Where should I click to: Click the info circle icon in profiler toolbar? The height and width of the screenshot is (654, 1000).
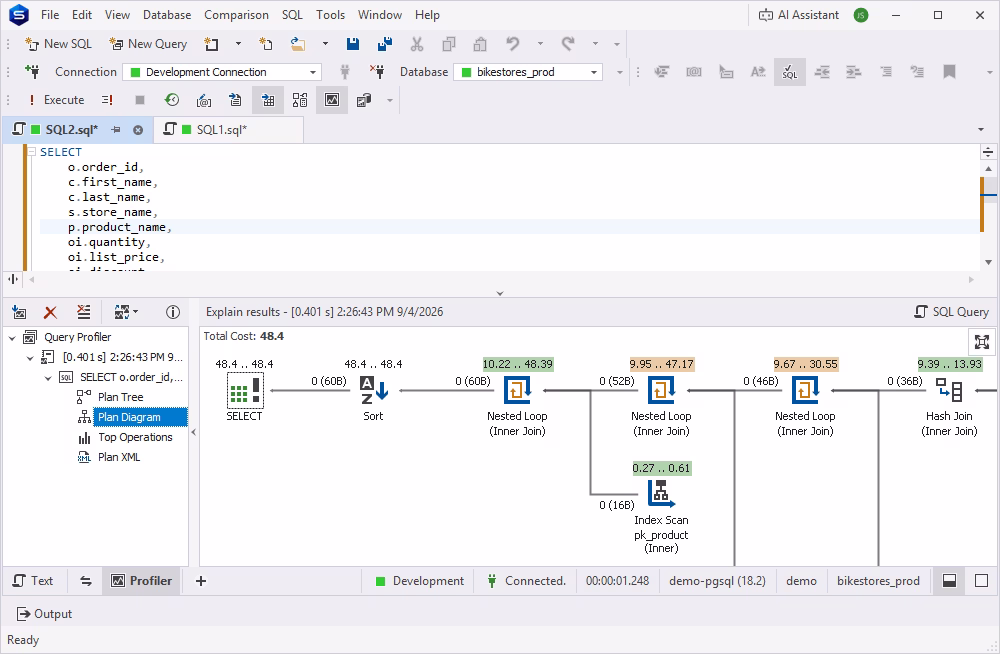[x=173, y=312]
